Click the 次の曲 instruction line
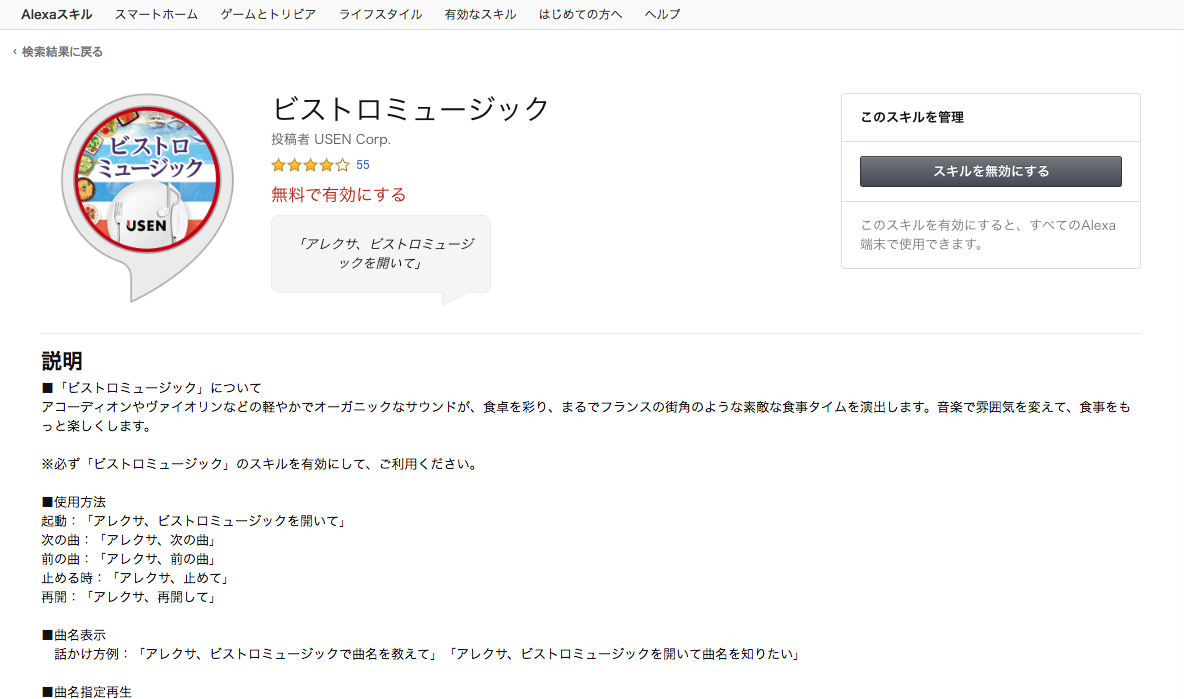 (x=129, y=540)
